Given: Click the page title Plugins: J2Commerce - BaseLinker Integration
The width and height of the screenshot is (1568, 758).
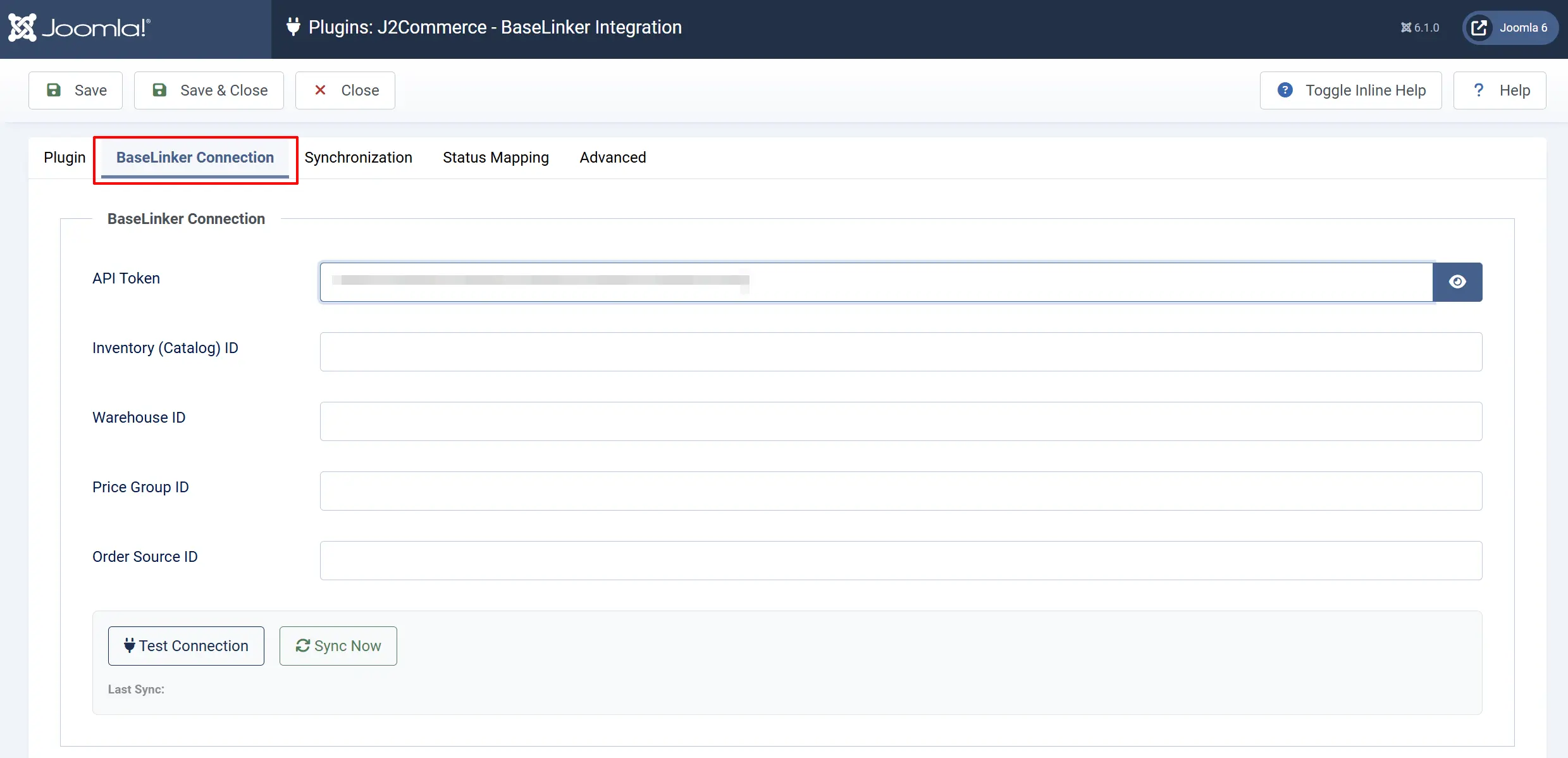Looking at the screenshot, I should pyautogui.click(x=495, y=27).
